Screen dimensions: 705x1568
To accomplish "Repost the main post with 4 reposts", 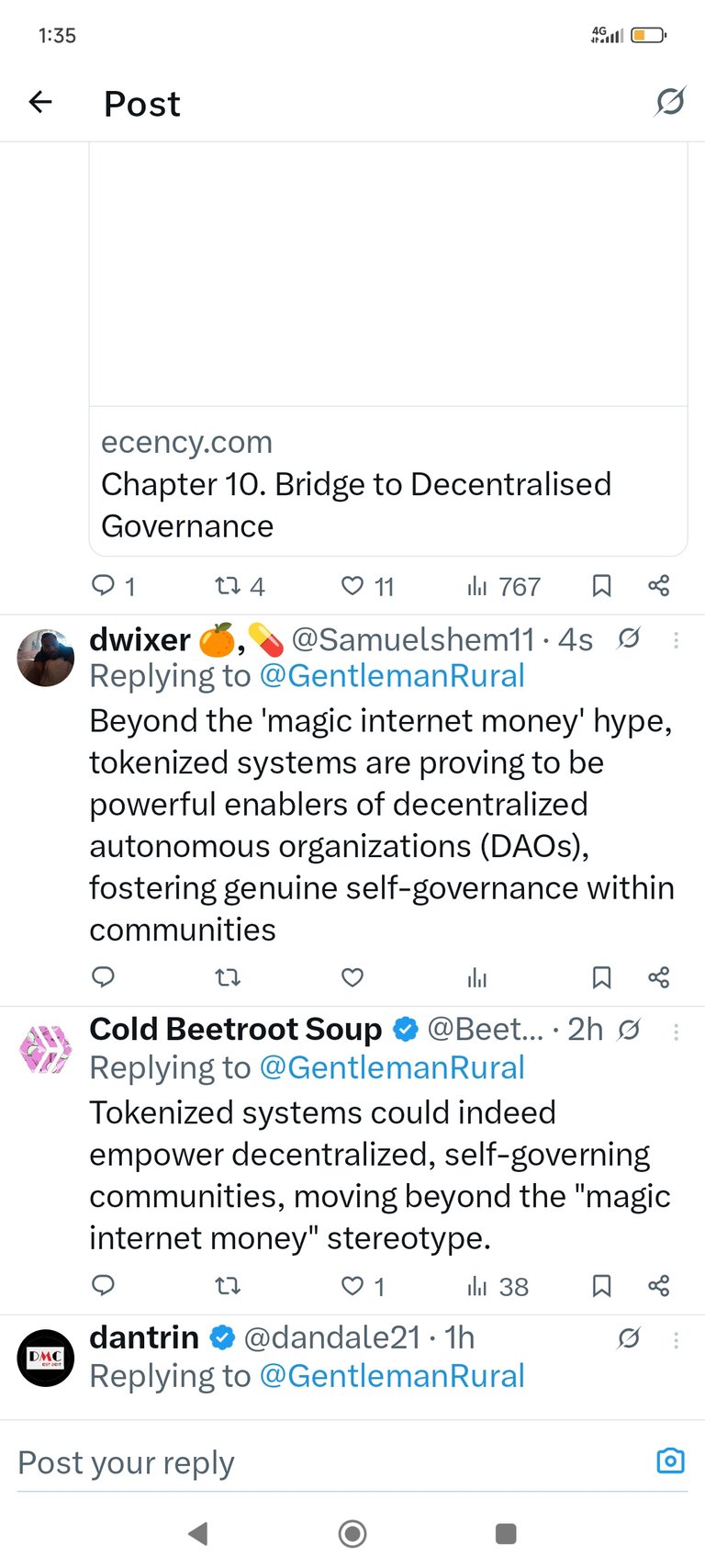I will 240,586.
